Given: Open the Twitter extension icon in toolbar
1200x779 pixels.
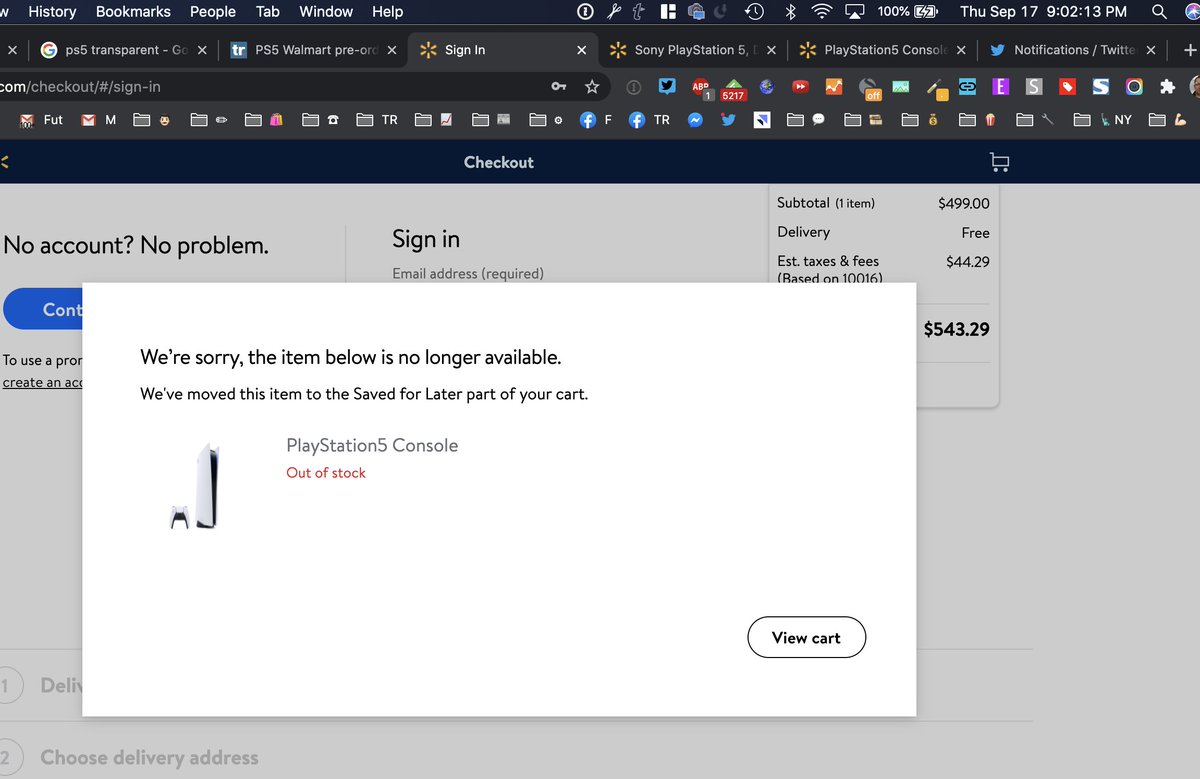Looking at the screenshot, I should pyautogui.click(x=667, y=87).
